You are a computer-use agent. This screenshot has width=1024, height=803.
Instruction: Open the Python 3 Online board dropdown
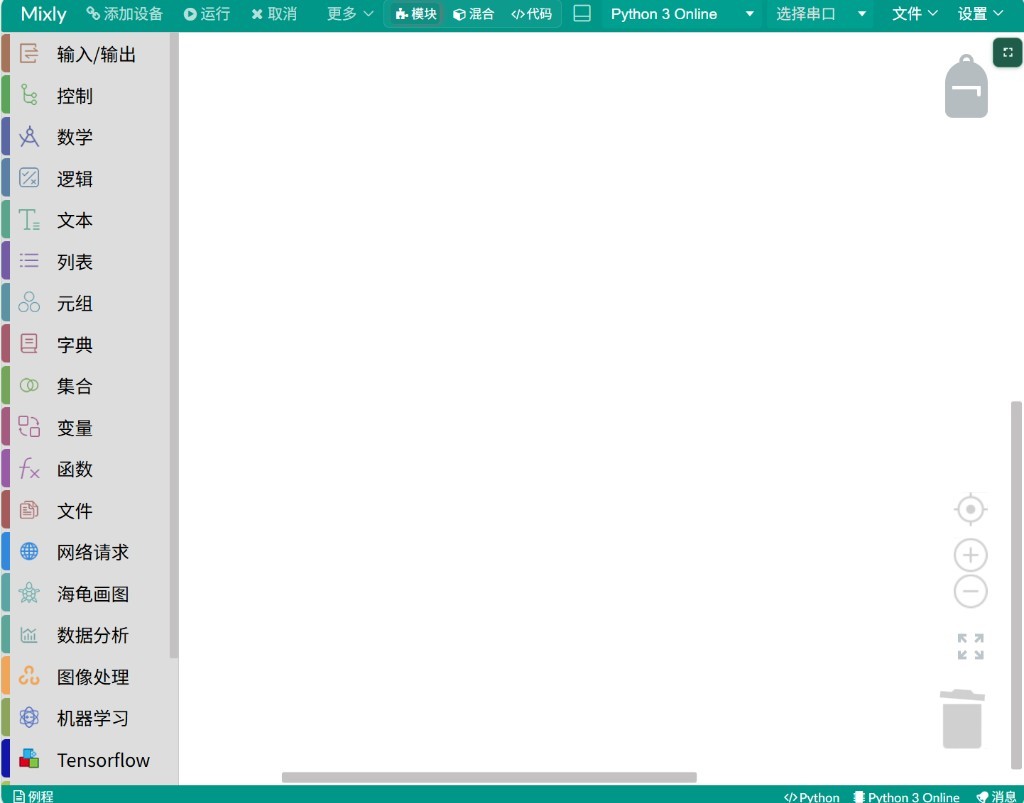pyautogui.click(x=682, y=14)
